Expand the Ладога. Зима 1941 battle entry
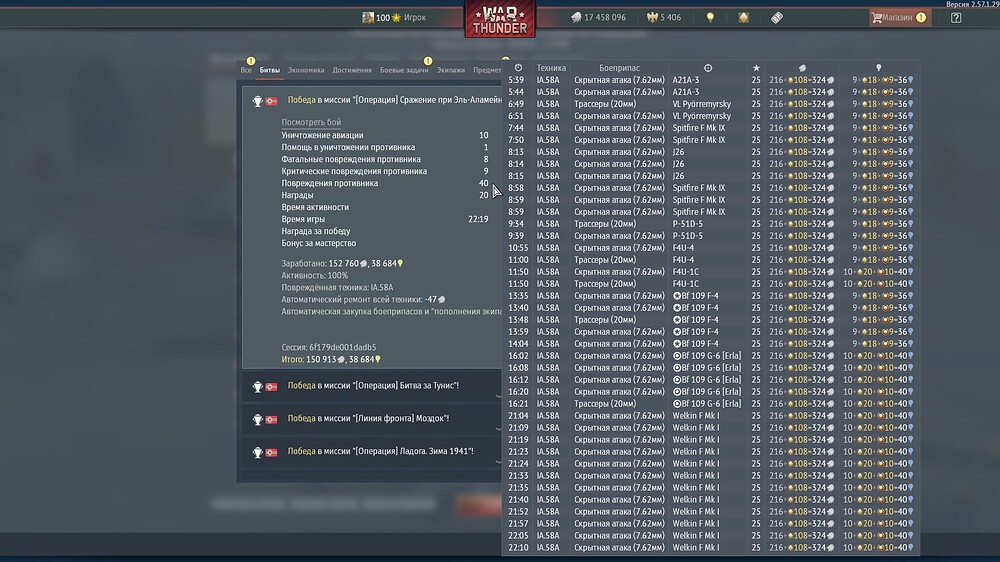This screenshot has height=562, width=1000. pos(372,452)
